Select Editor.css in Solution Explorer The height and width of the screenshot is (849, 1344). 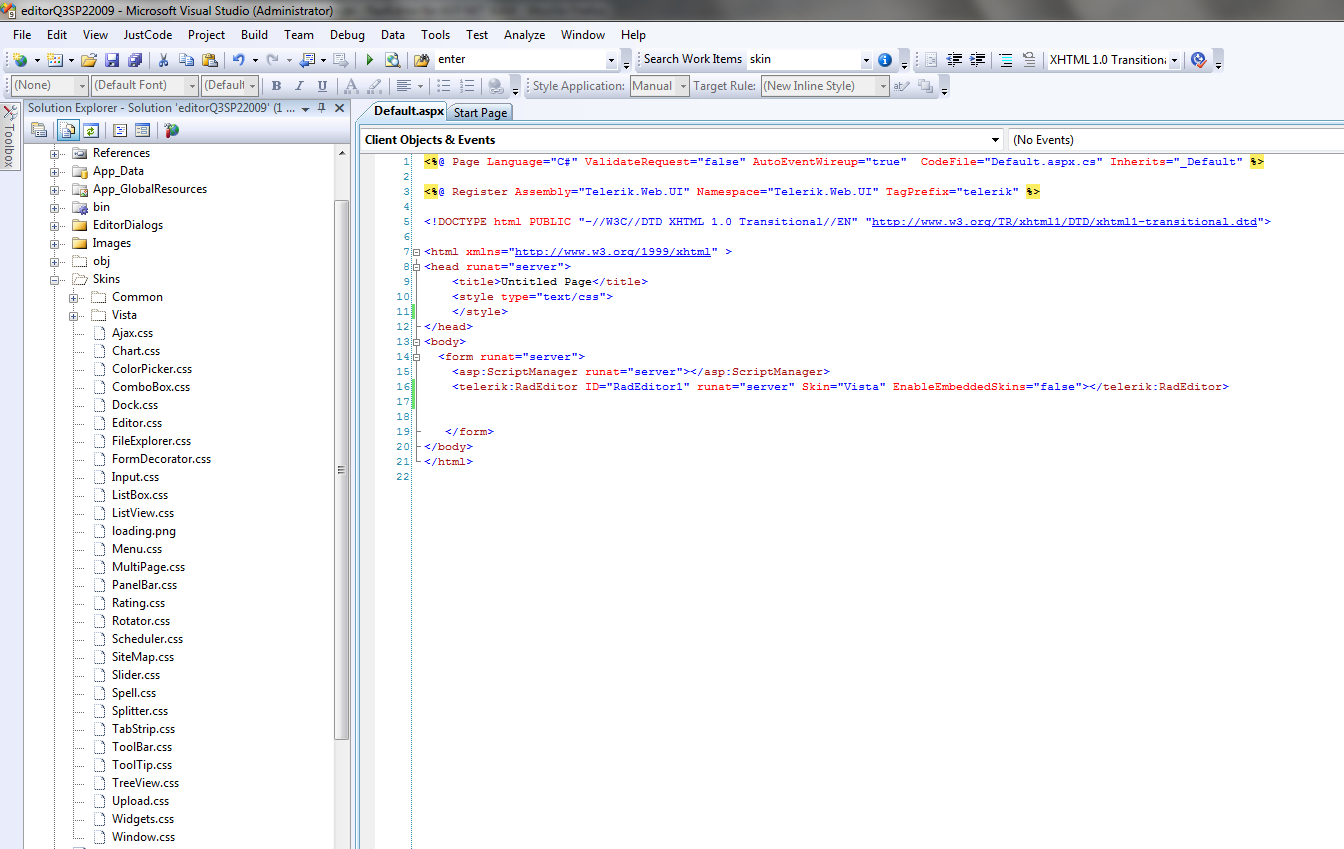(137, 423)
